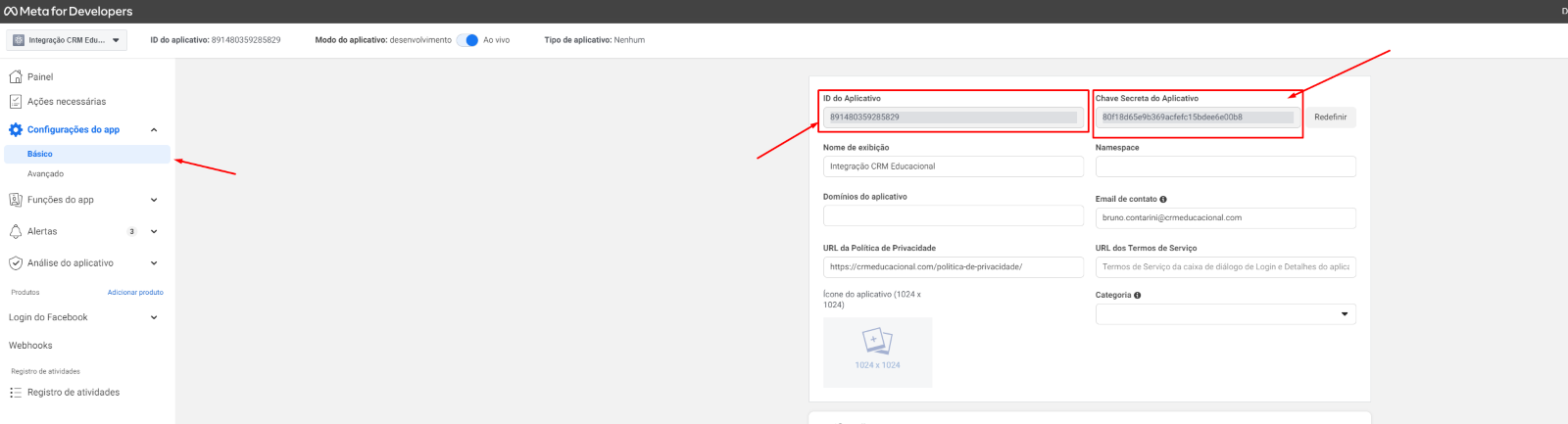Click the header app ID 891480359285829
The width and height of the screenshot is (1568, 424).
coord(246,40)
